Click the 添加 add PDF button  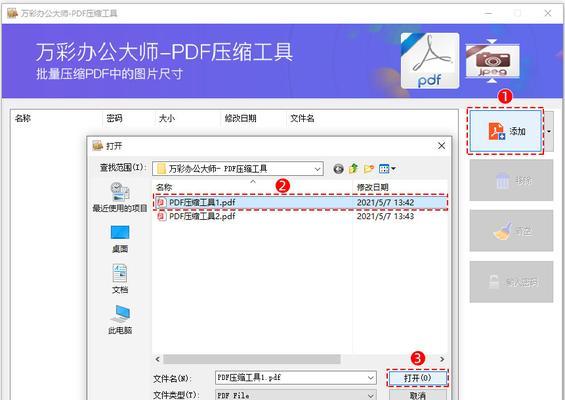tap(506, 131)
